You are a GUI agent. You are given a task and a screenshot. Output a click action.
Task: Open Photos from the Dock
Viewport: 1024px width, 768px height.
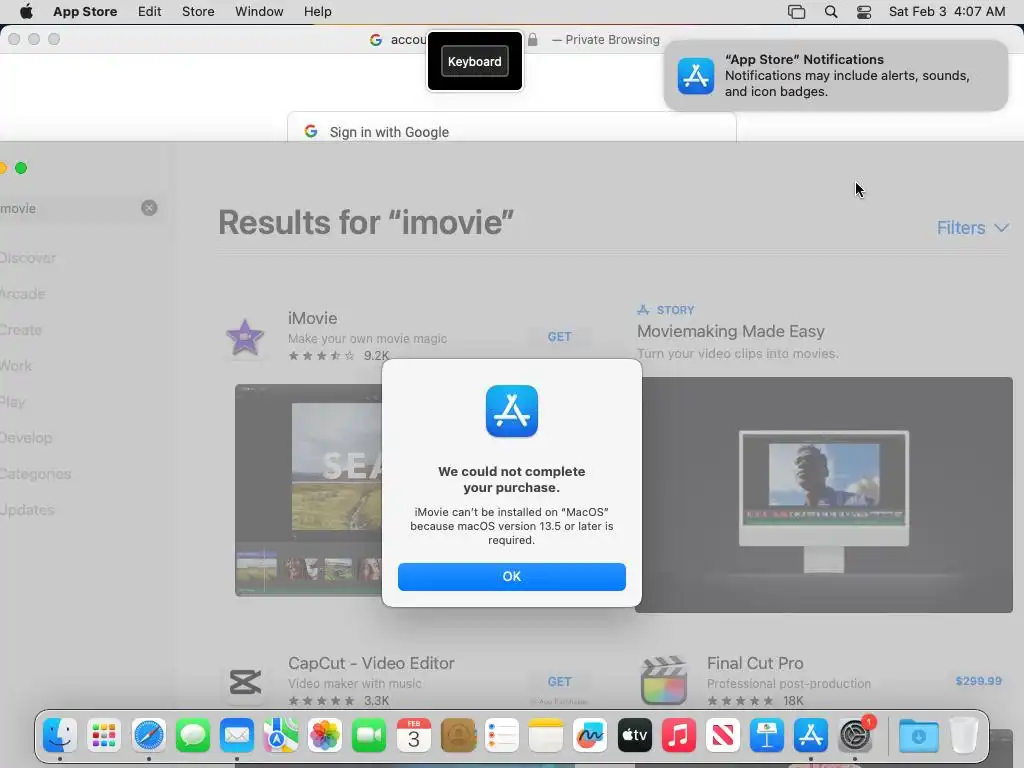click(x=325, y=736)
